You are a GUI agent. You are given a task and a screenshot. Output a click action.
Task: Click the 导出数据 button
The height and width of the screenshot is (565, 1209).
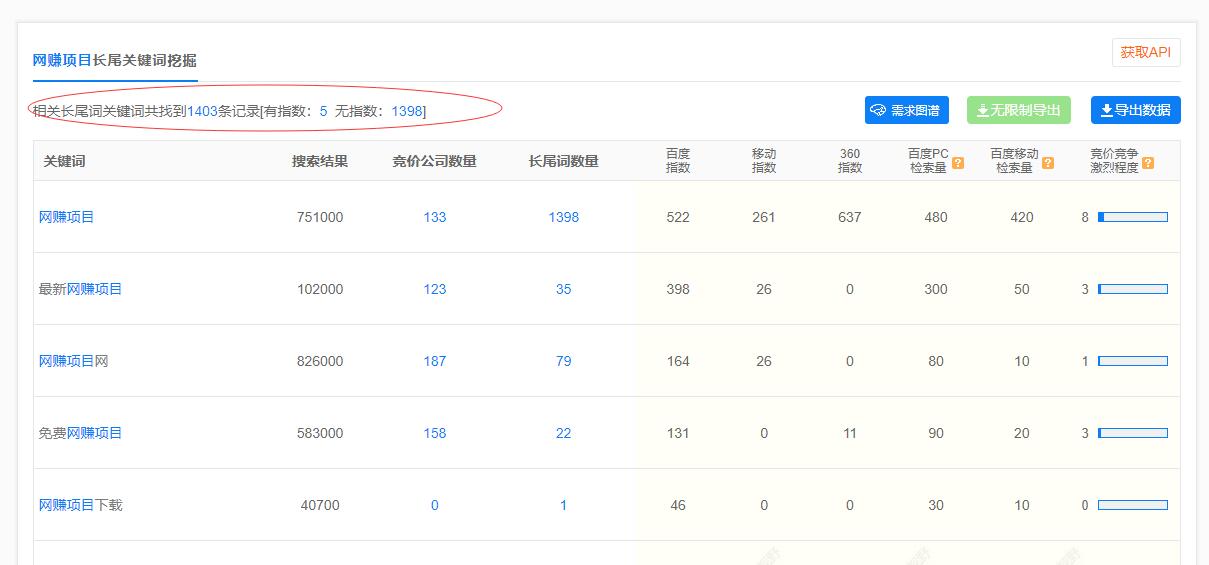(x=1136, y=110)
